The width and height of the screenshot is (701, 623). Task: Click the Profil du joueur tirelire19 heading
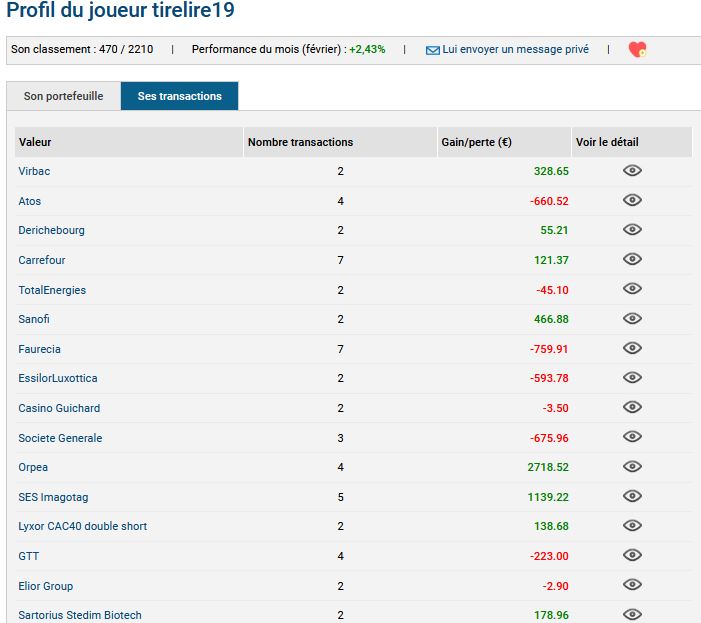(x=121, y=10)
